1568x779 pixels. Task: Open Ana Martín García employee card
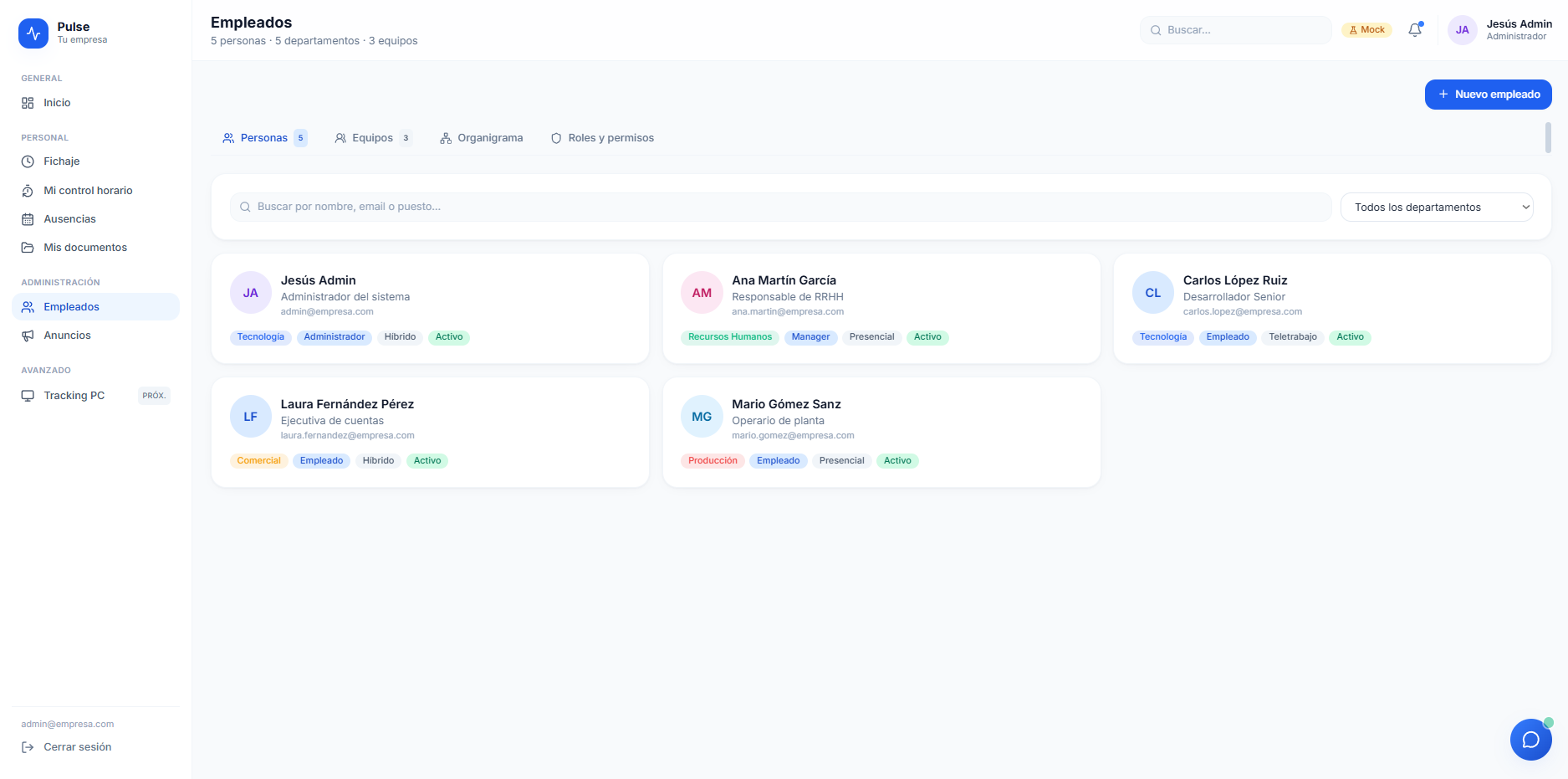point(881,309)
